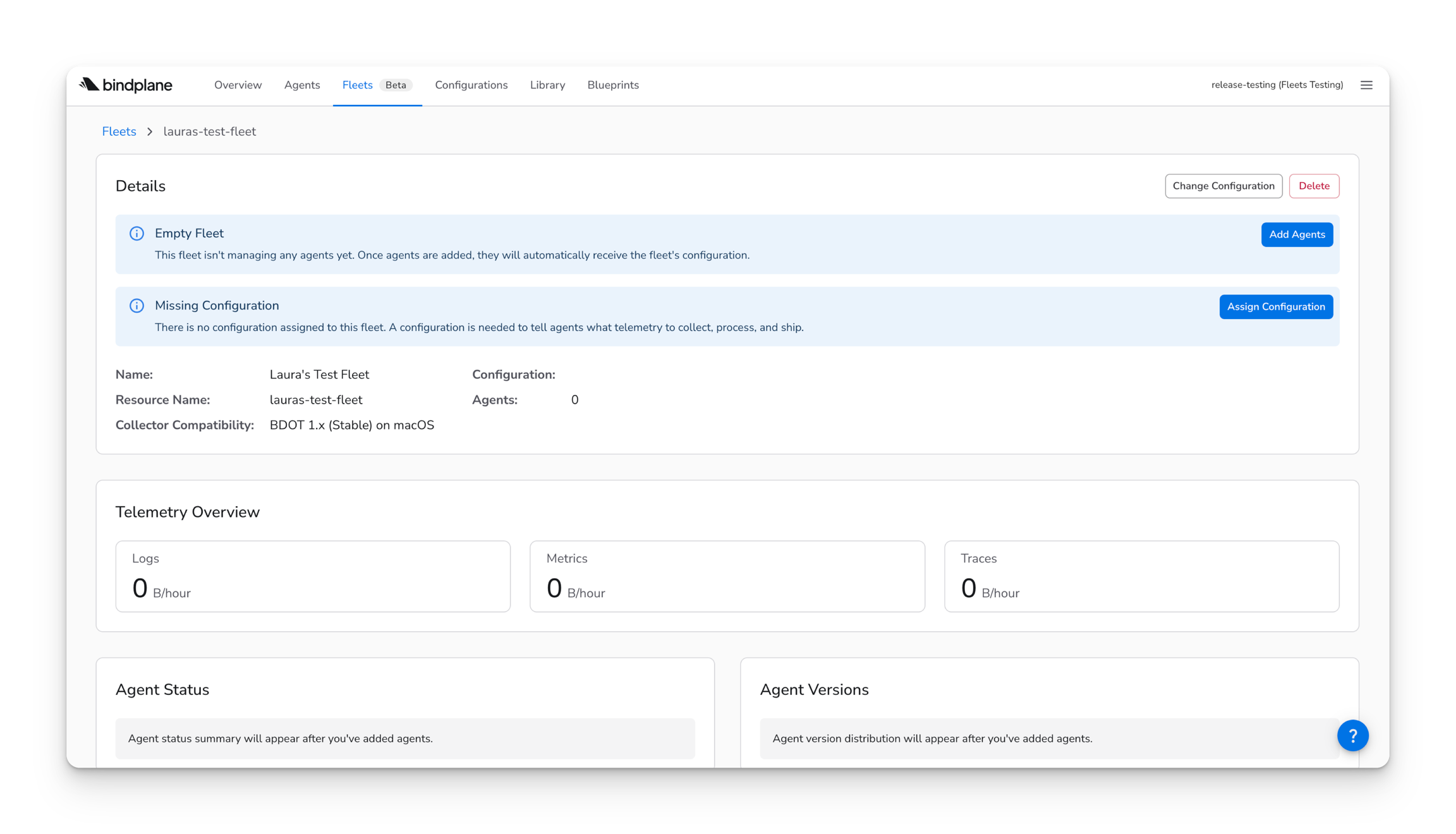Image resolution: width=1456 pixels, height=834 pixels.
Task: Click the Beta badge next to Fleets
Action: [x=396, y=85]
